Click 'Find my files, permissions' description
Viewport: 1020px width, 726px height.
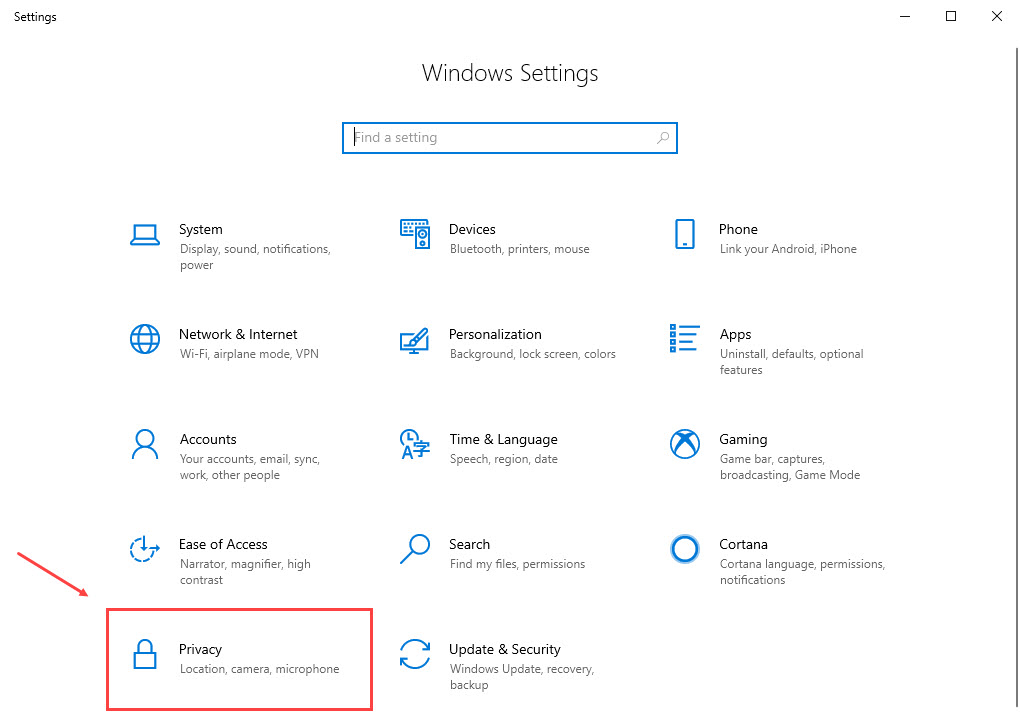pos(517,564)
